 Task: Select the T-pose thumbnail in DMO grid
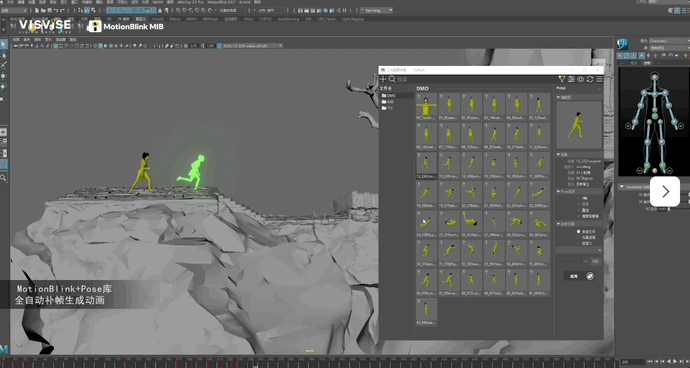(x=426, y=107)
